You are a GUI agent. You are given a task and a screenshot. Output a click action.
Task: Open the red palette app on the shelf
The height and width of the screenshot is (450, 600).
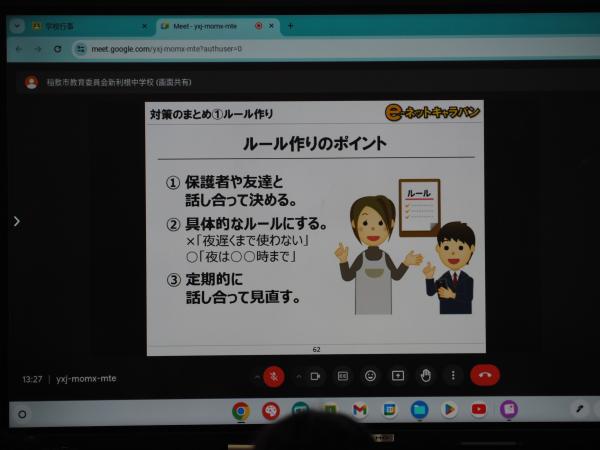coord(271,411)
